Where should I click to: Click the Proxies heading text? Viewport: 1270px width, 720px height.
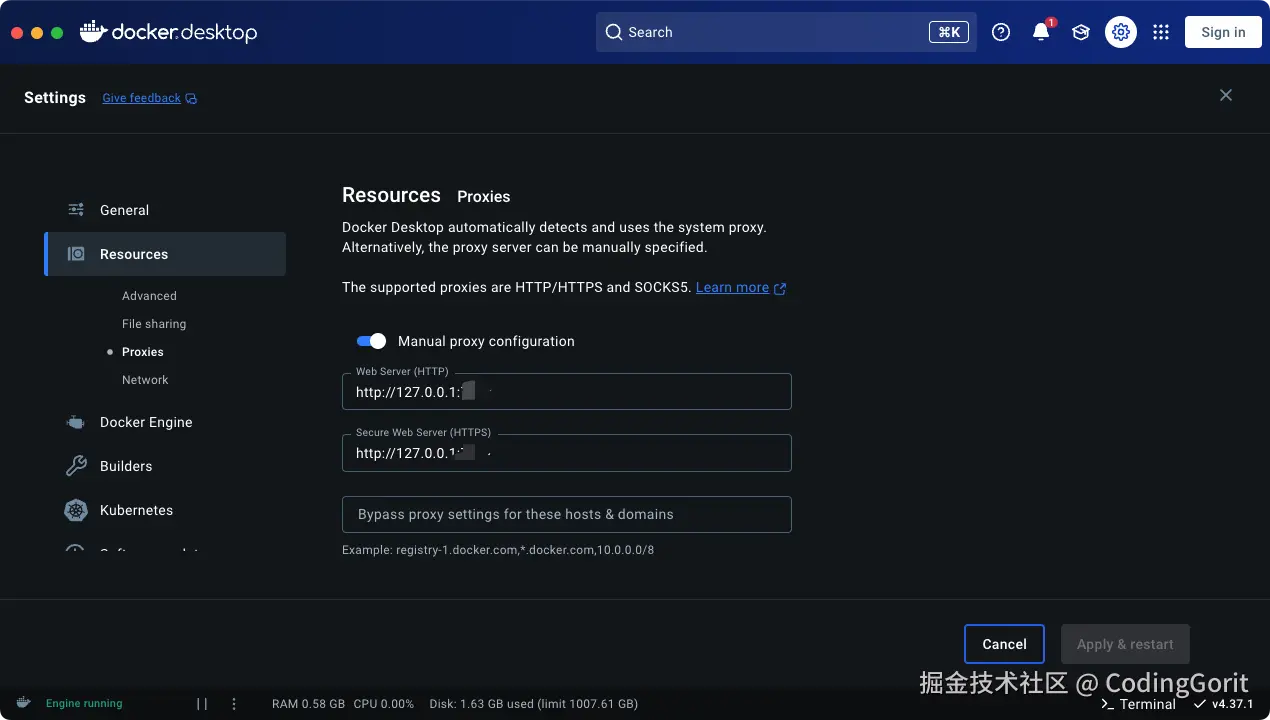point(484,197)
